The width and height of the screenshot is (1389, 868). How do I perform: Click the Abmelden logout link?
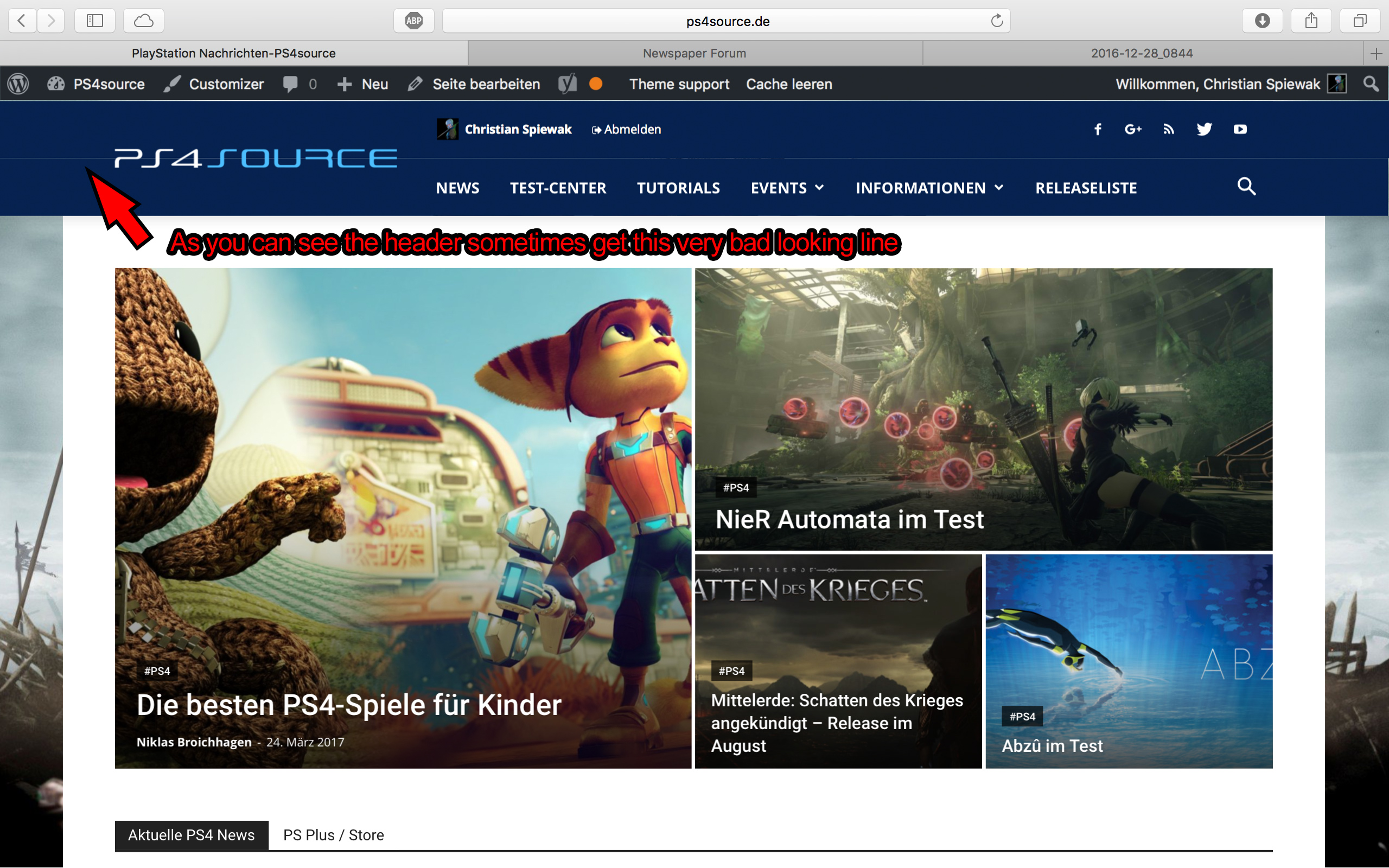626,129
